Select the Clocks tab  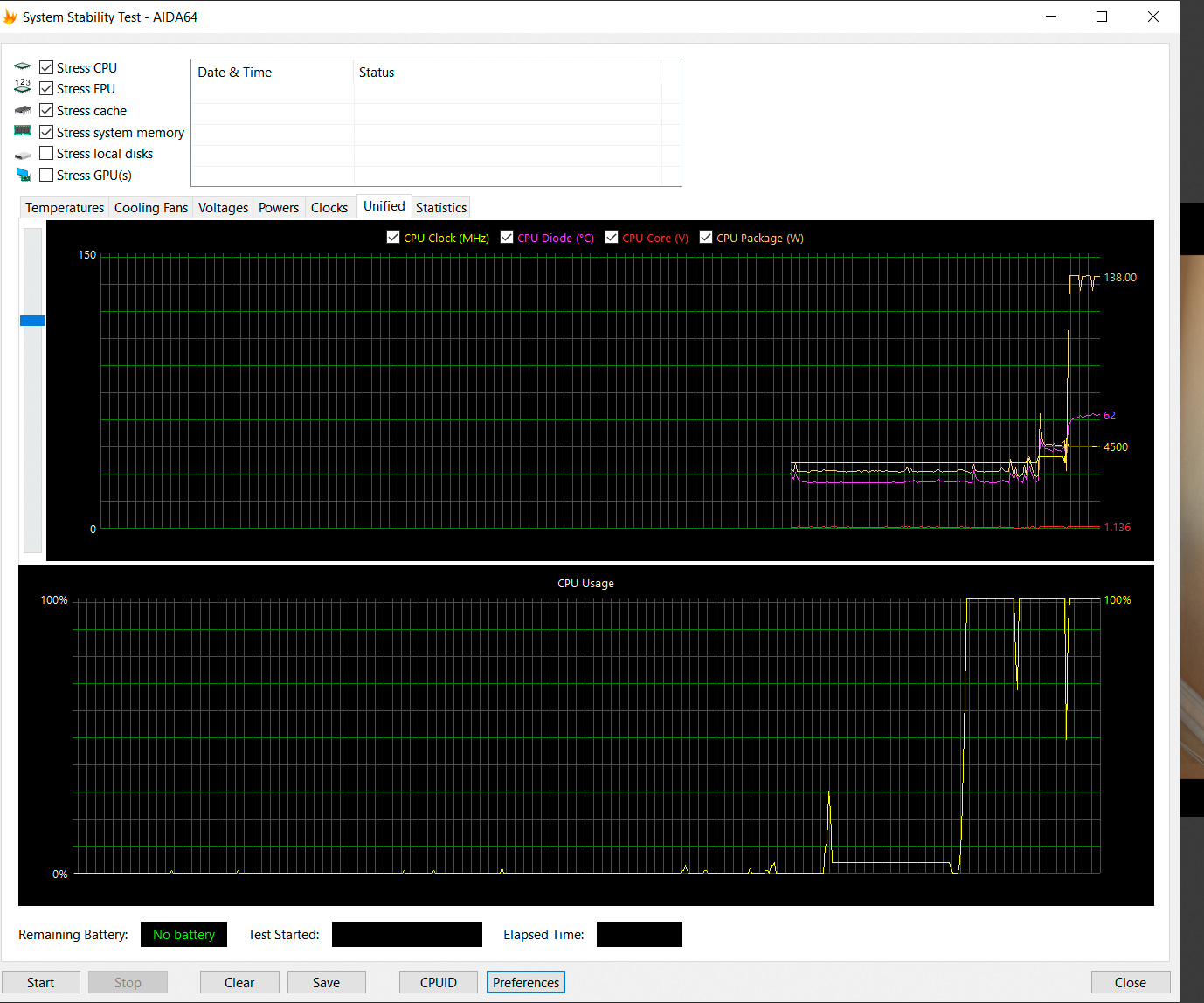329,207
